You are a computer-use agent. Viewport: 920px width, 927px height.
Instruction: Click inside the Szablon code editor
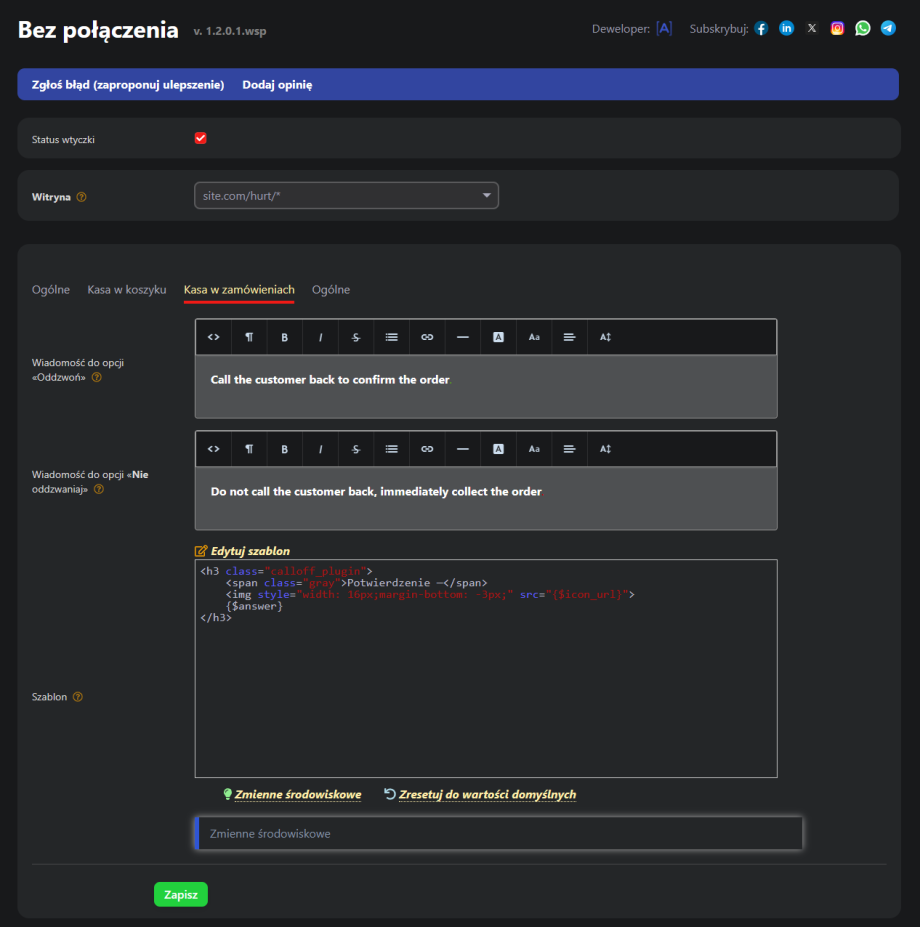486,690
